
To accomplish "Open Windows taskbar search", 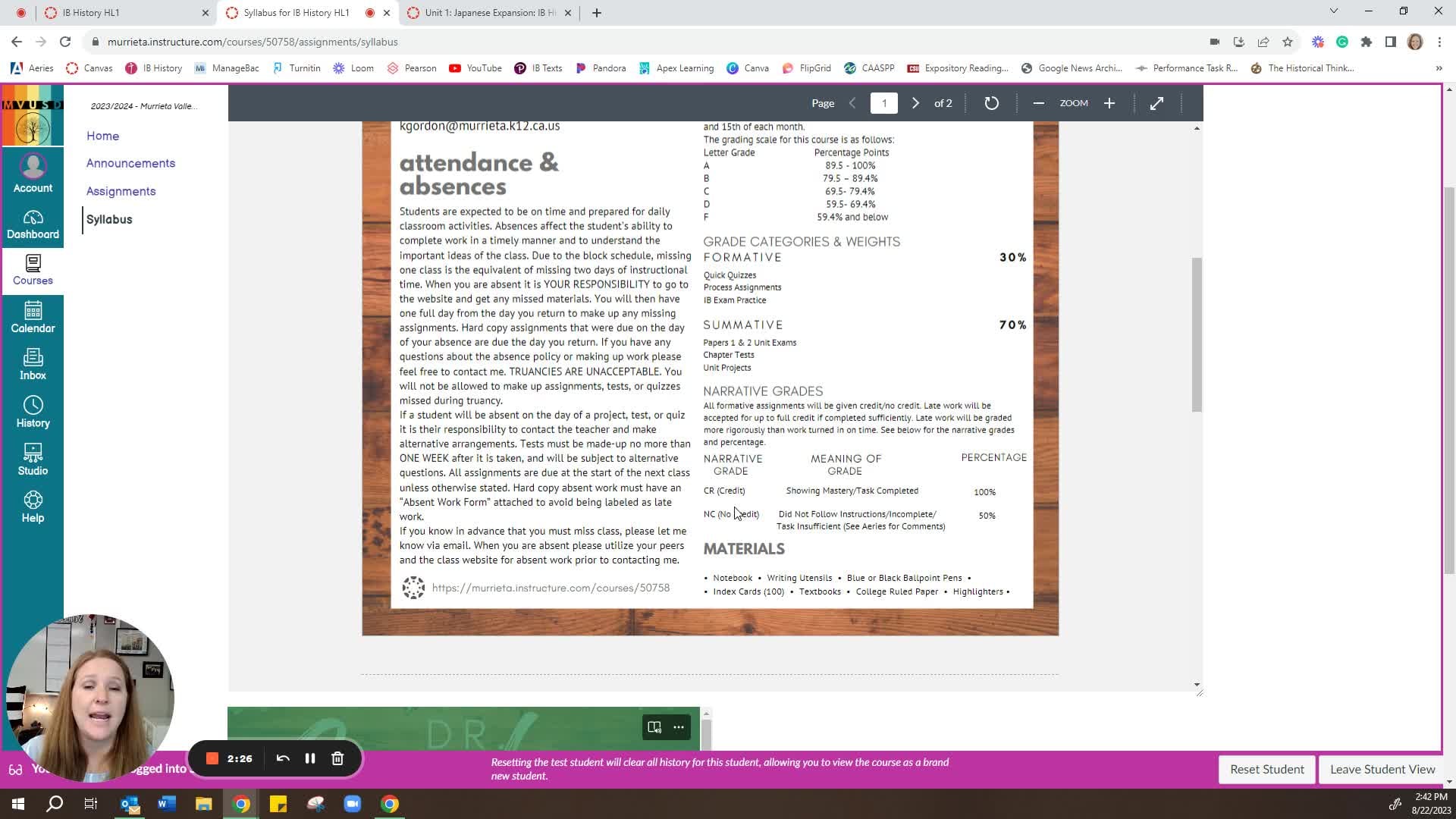I will point(55,804).
